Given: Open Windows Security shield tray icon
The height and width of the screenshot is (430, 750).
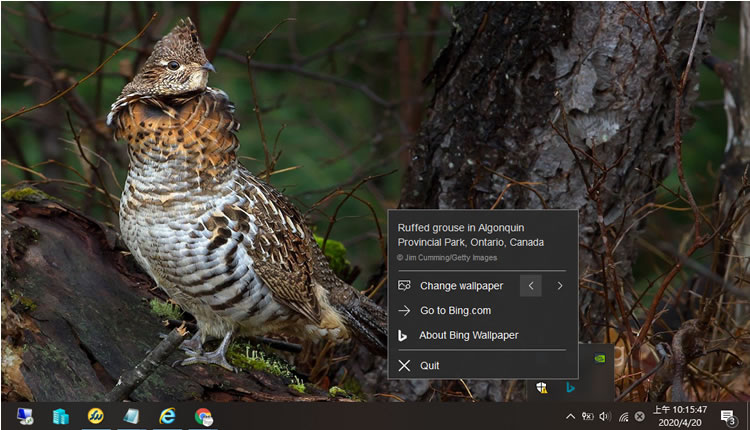Looking at the screenshot, I should (x=541, y=387).
